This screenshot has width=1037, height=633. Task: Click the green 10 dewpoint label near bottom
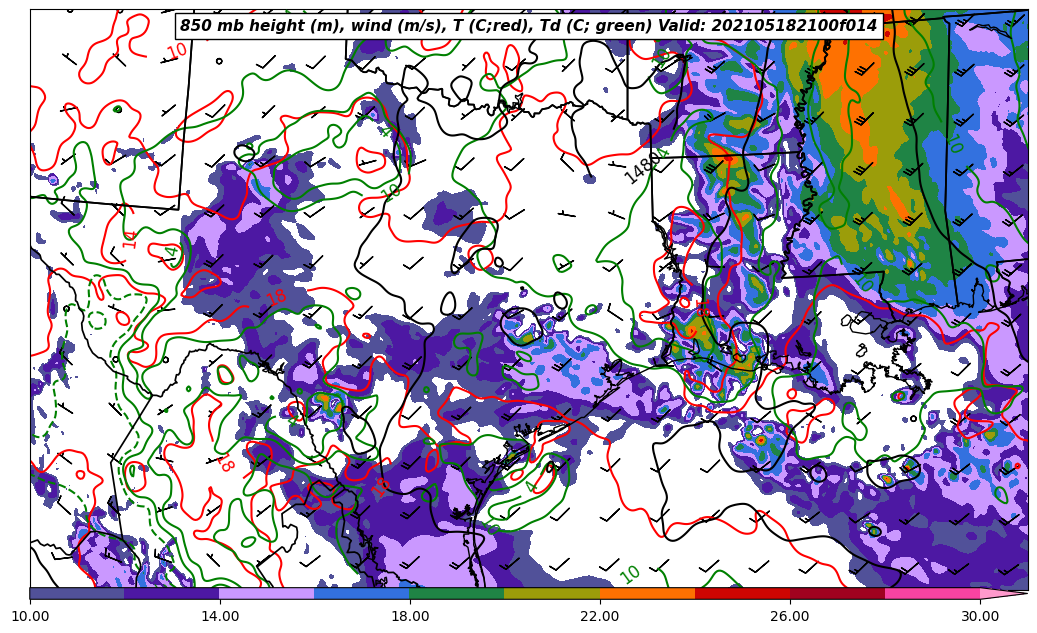[x=630, y=574]
